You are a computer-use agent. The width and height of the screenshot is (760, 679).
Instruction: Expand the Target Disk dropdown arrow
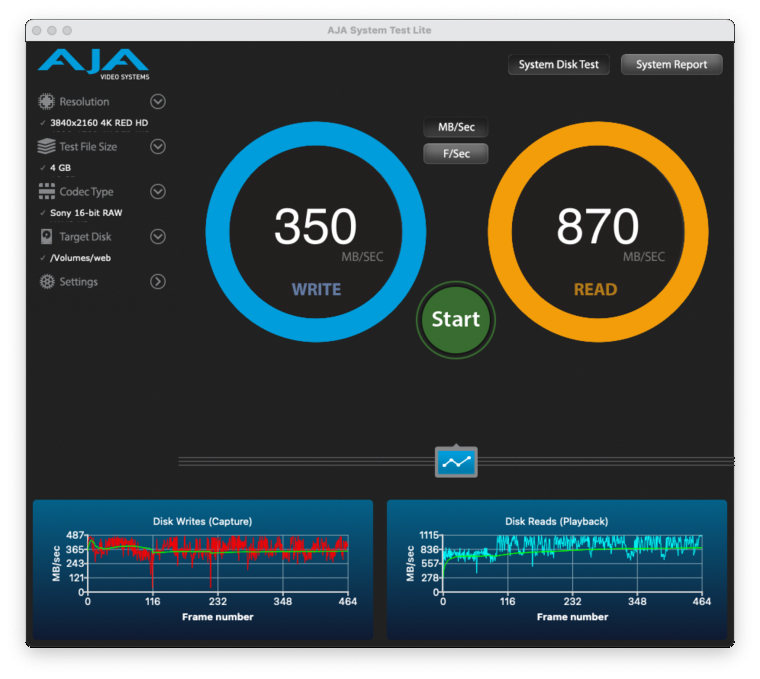point(158,237)
